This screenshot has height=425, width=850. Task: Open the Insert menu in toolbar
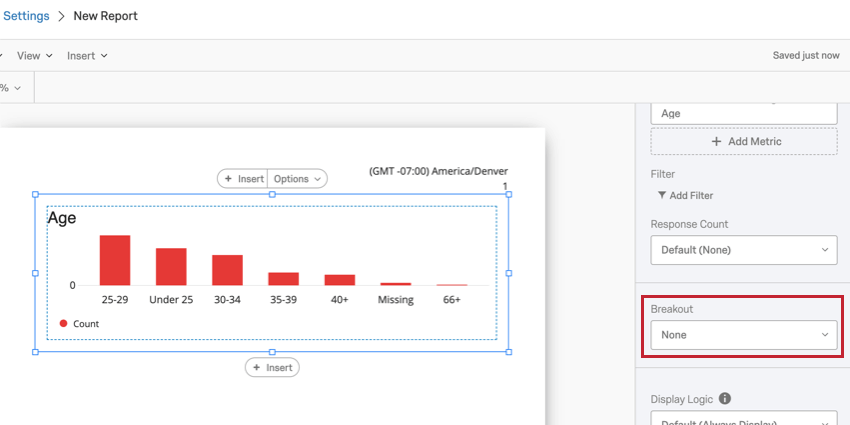[x=87, y=56]
